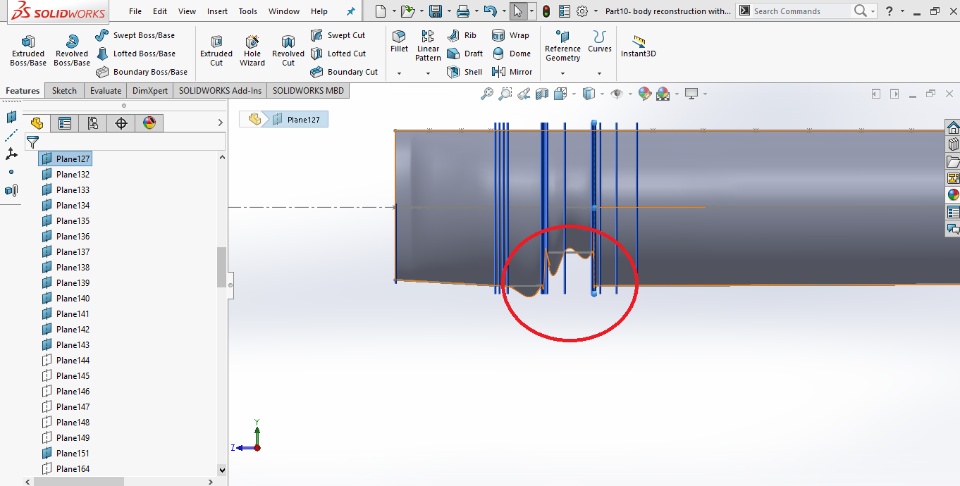Screen dimensions: 960x486
Task: Switch to SOLIDWORKS Add-Ins tab
Action: point(220,91)
